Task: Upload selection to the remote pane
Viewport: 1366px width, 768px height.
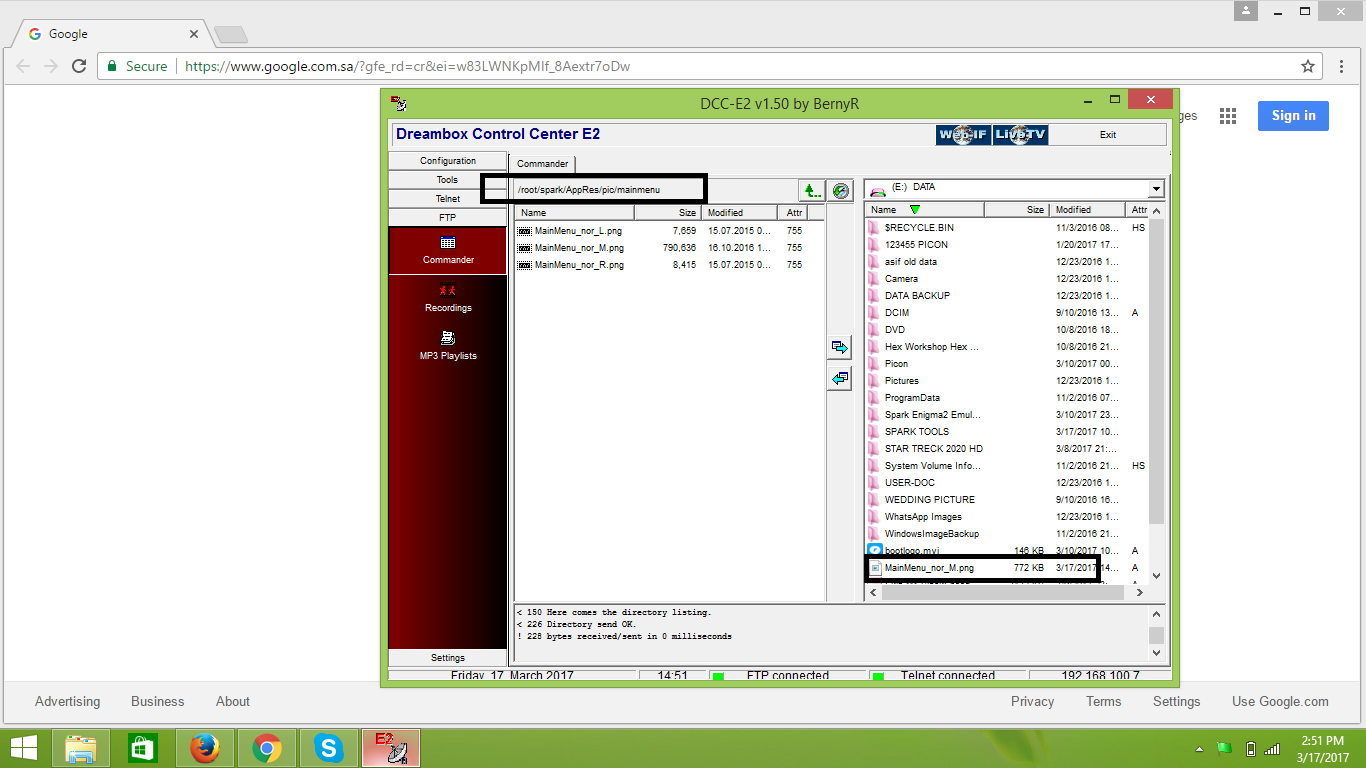Action: click(x=840, y=378)
